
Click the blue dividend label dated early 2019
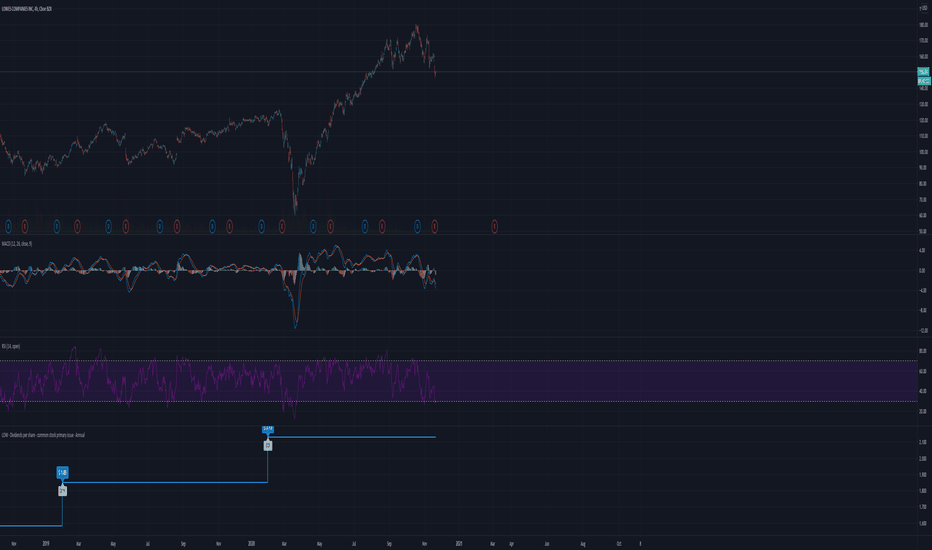click(x=62, y=473)
